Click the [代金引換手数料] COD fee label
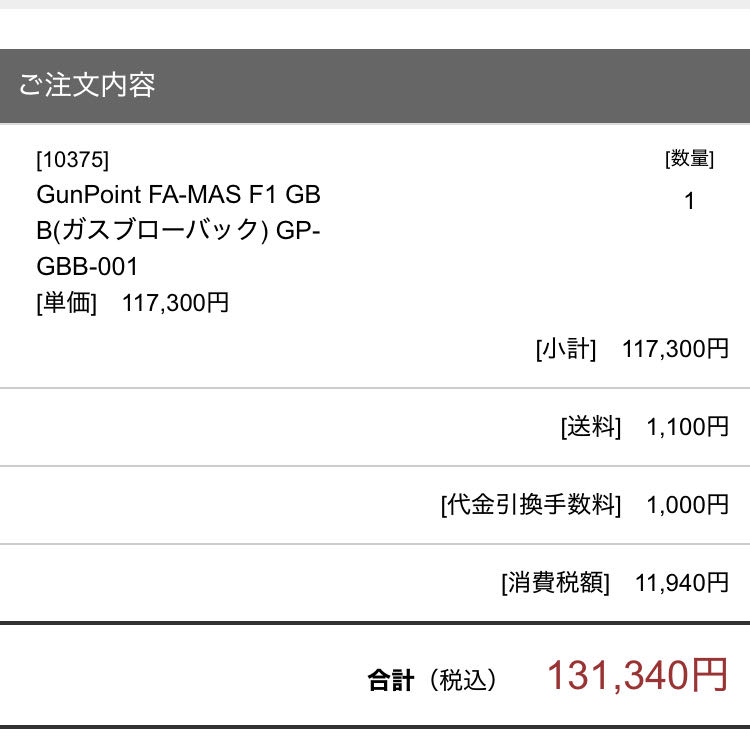 (530, 505)
